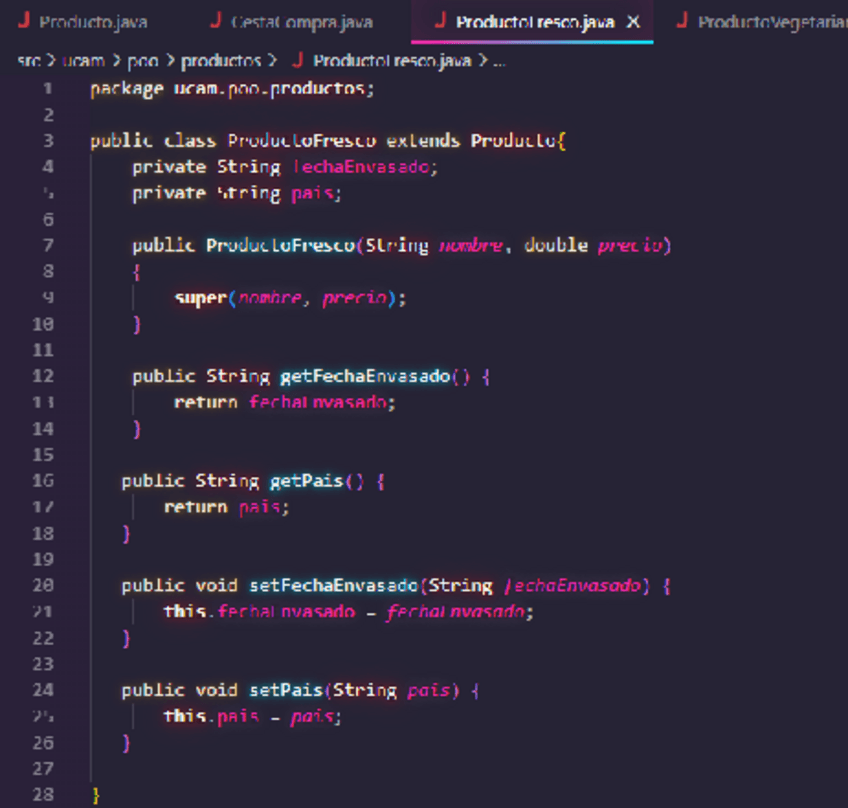
Task: Click the Java file icon in breadcrumbs
Action: pyautogui.click(x=297, y=61)
